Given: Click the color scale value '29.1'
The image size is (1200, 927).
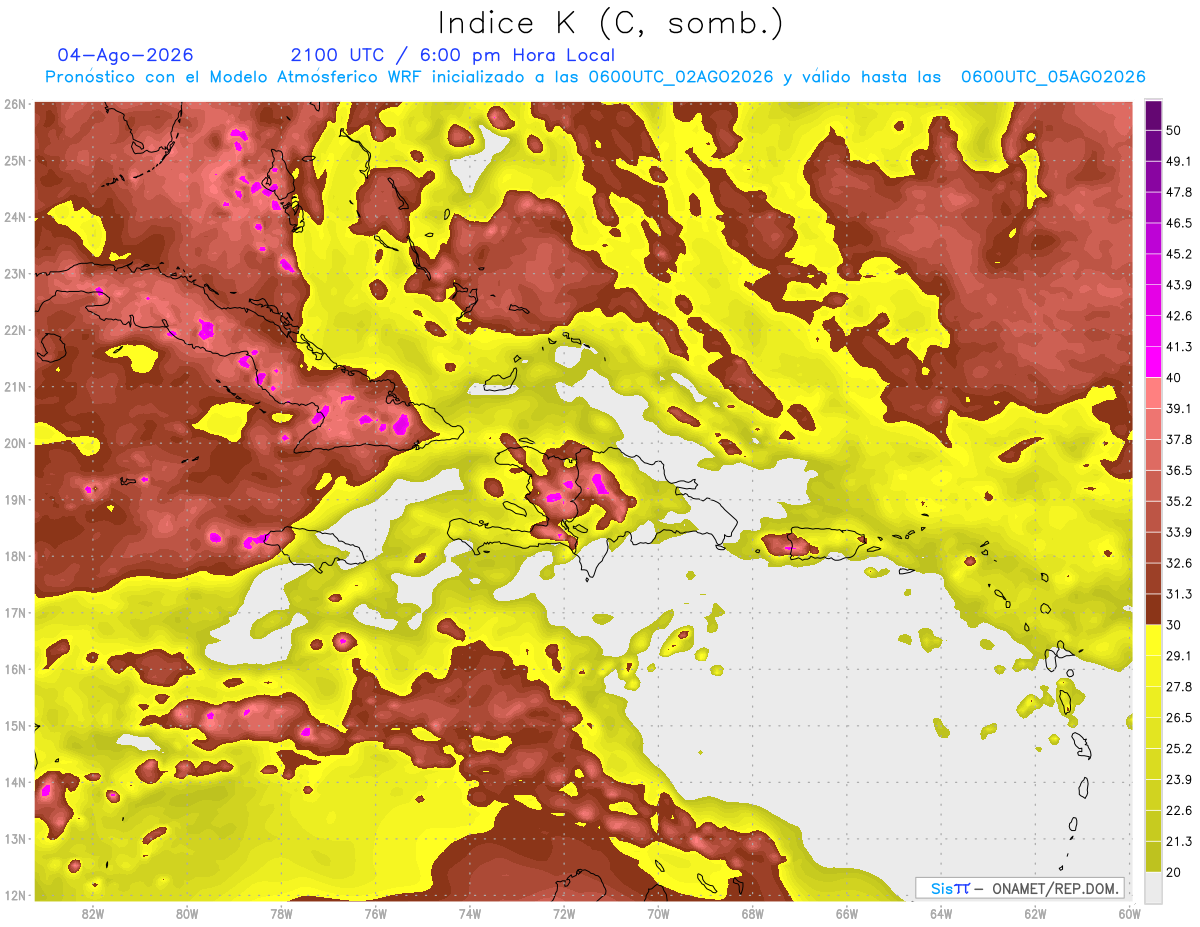Looking at the screenshot, I should coord(1180,655).
